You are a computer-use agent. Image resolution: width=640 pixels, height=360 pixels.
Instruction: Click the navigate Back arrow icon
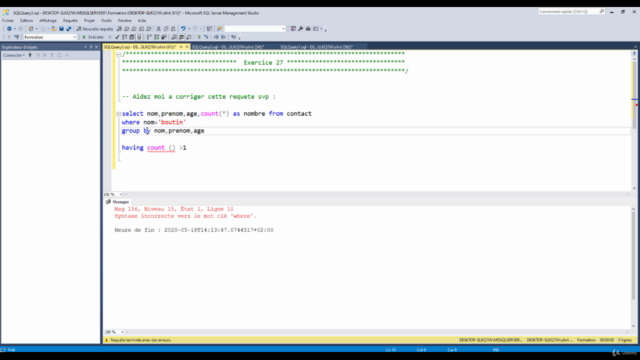coord(9,29)
